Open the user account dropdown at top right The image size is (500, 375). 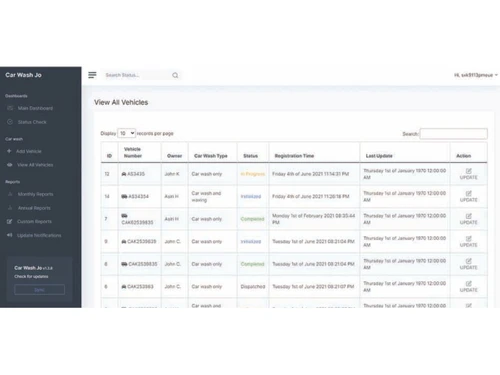[x=476, y=75]
